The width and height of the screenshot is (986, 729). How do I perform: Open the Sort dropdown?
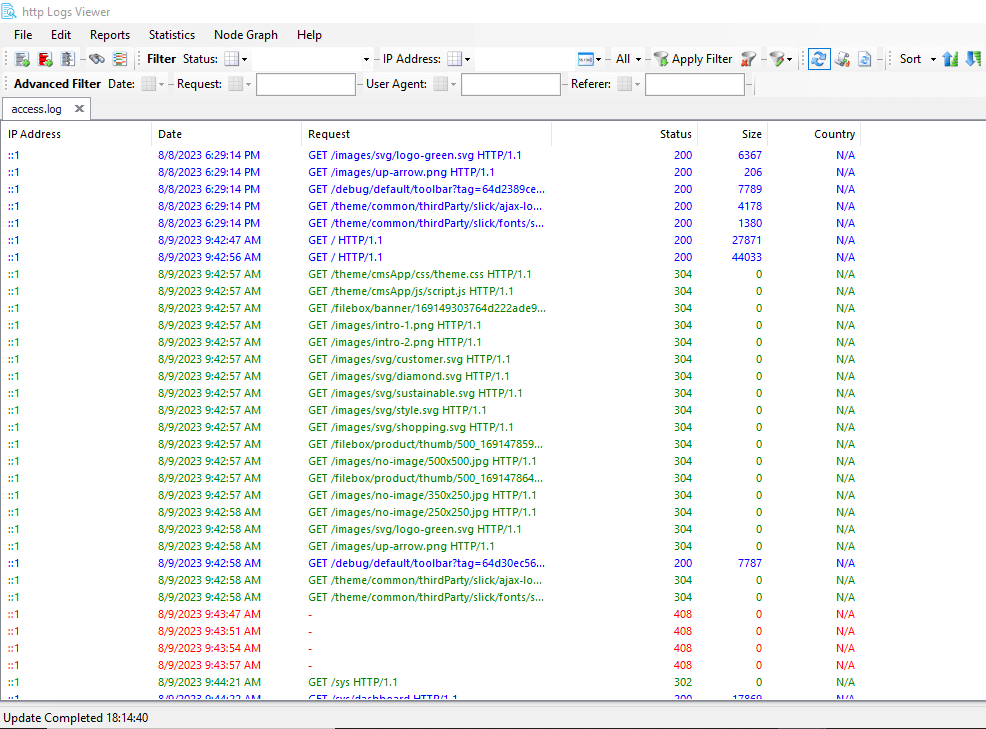click(x=917, y=59)
